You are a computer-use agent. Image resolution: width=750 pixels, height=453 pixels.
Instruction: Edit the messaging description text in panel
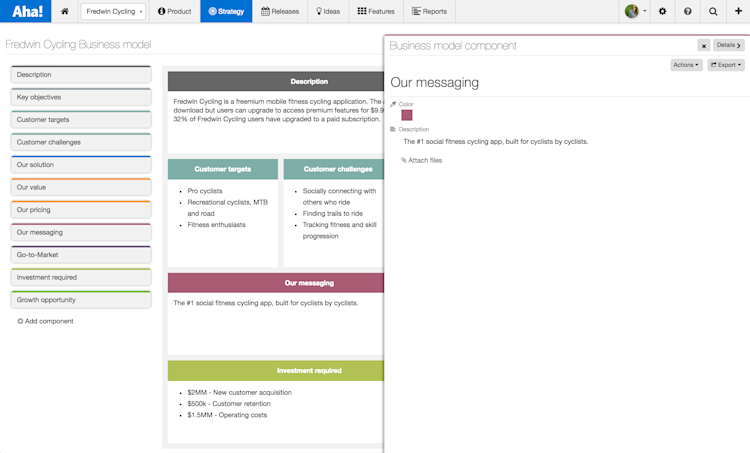click(496, 142)
